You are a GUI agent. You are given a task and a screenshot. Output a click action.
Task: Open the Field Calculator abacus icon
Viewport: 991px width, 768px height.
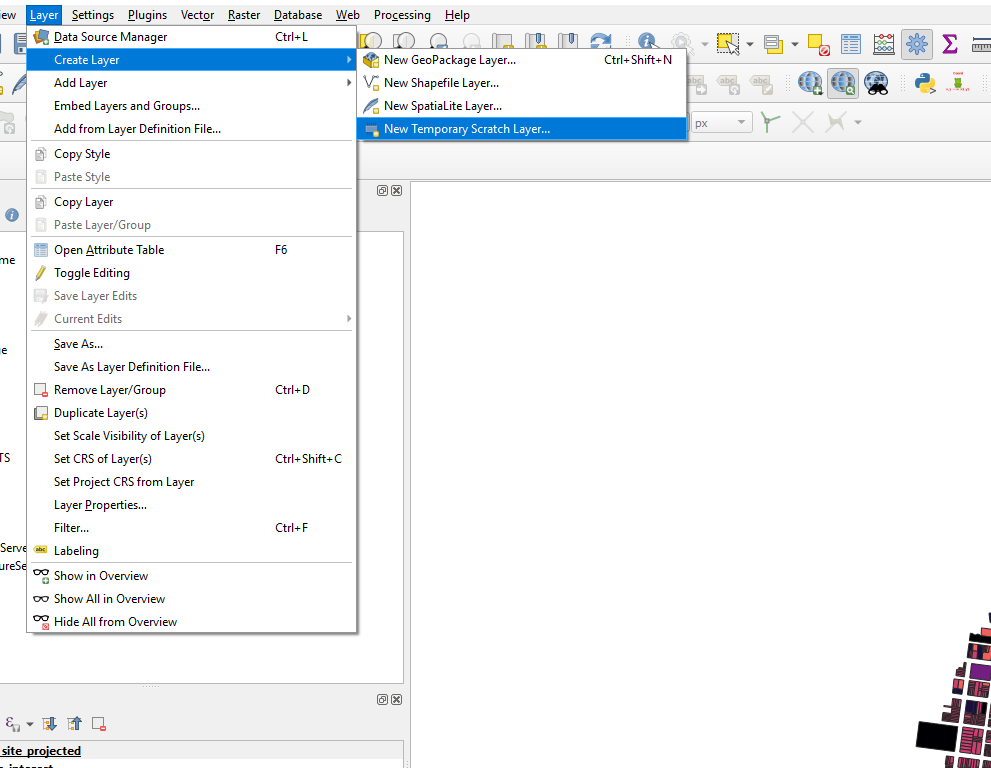884,44
